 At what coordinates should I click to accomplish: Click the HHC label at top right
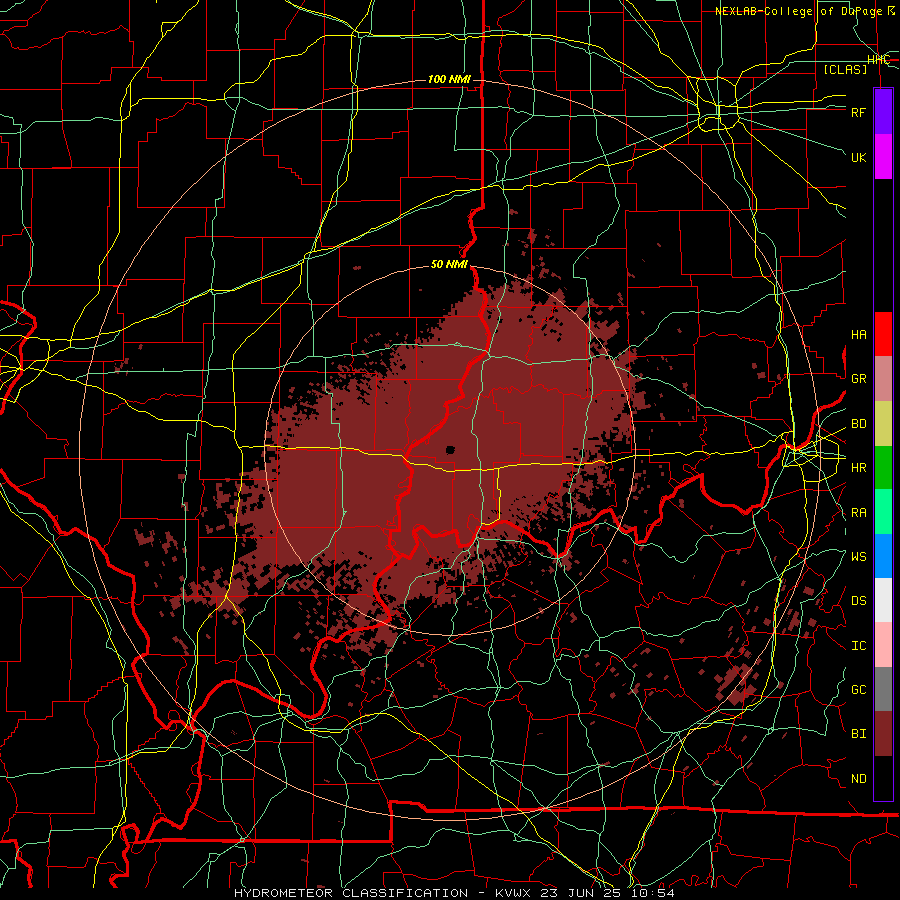click(x=878, y=60)
